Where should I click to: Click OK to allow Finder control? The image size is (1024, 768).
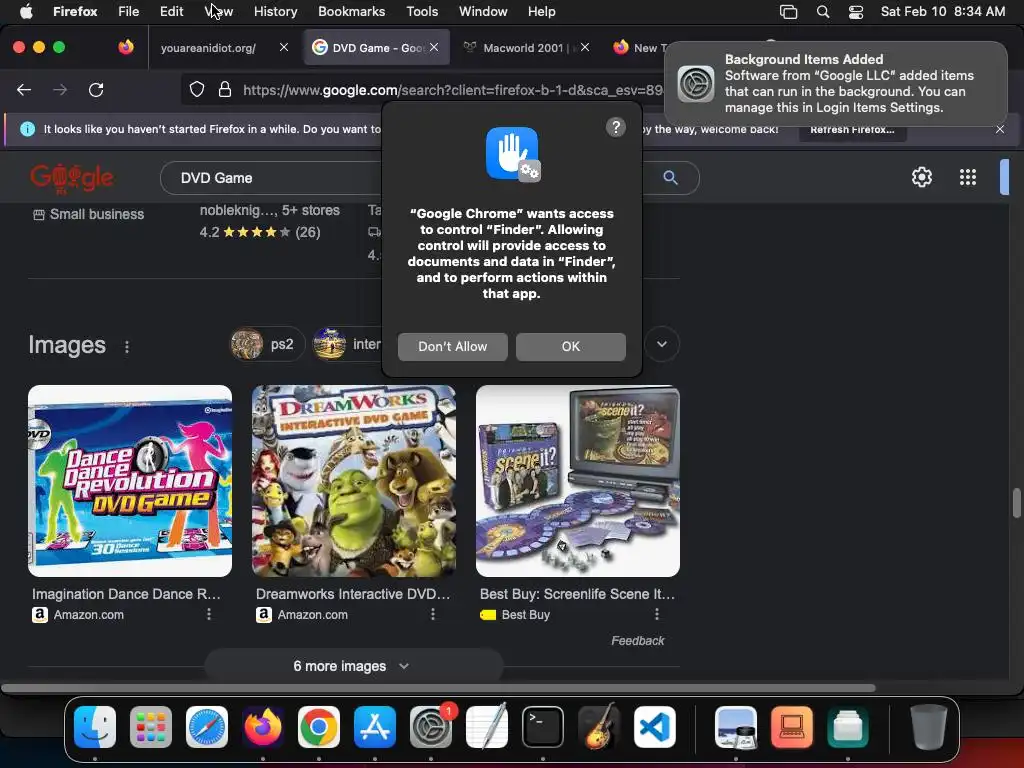click(571, 347)
